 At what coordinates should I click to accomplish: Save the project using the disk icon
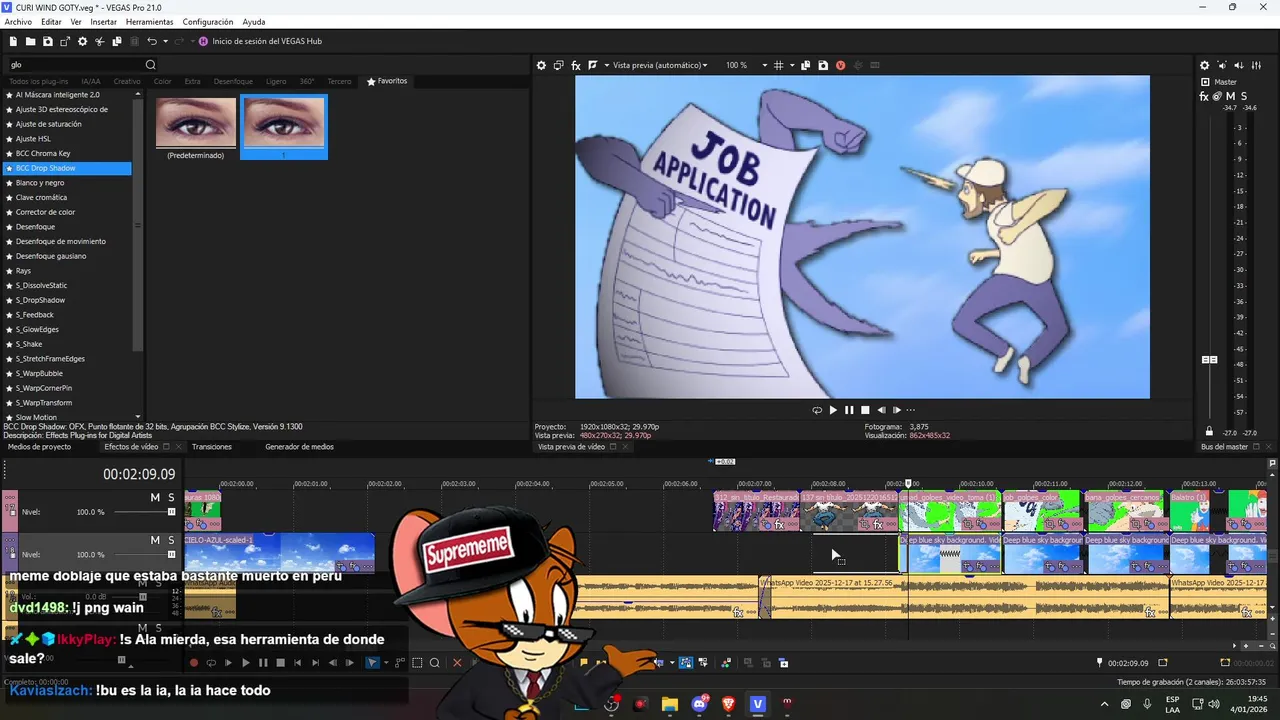coord(47,41)
